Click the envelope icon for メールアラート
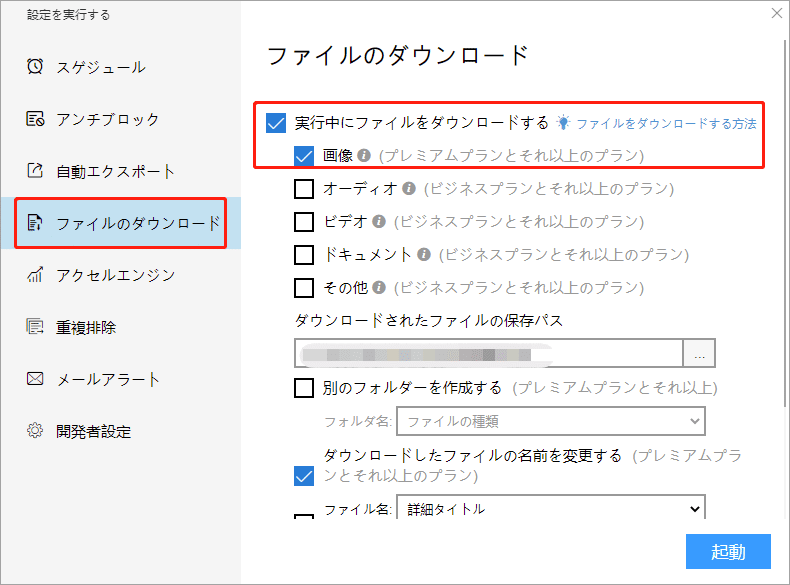The height and width of the screenshot is (585, 790). click(35, 379)
